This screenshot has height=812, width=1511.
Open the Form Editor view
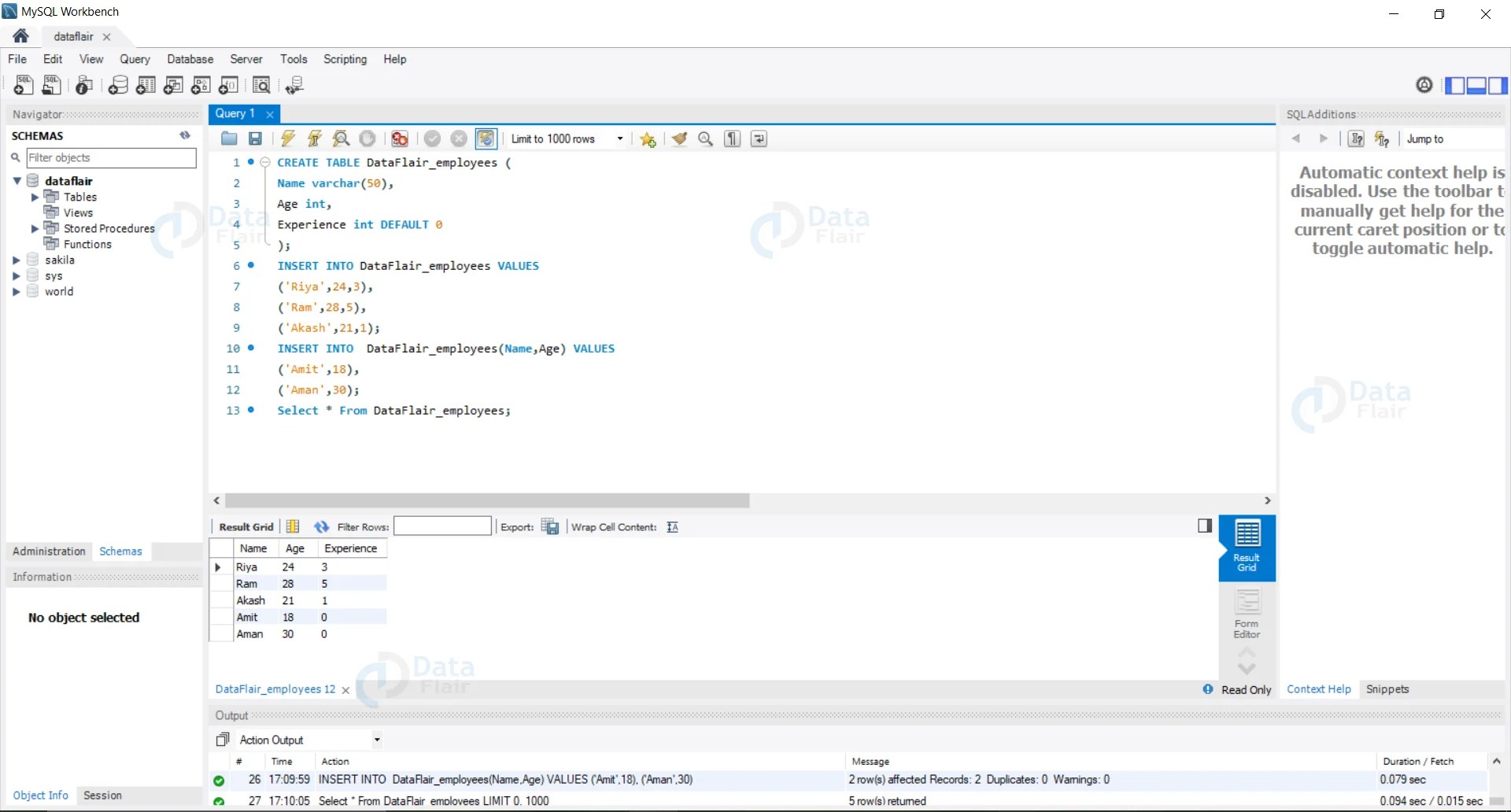pyautogui.click(x=1247, y=614)
